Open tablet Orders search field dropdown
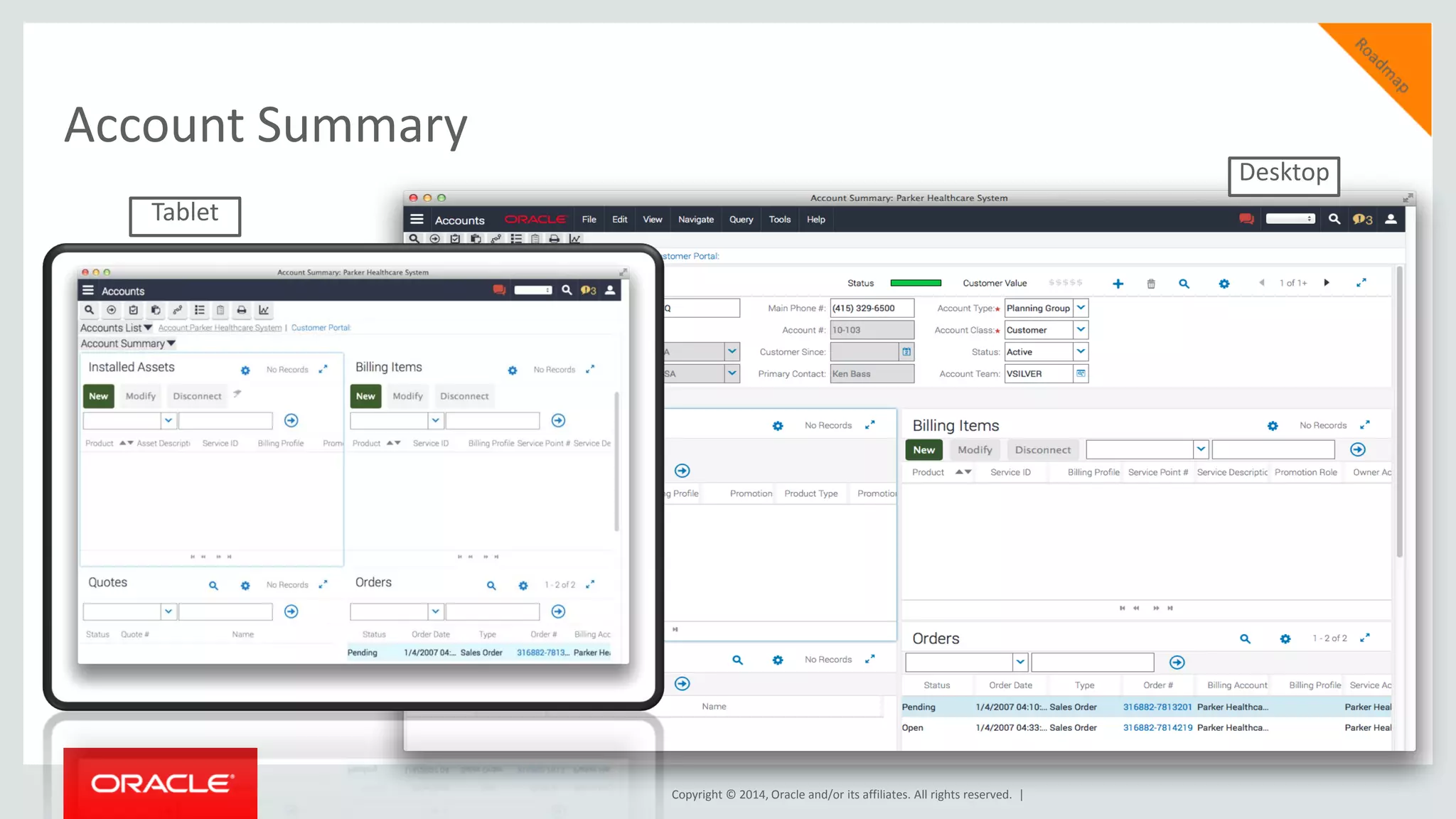The height and width of the screenshot is (819, 1456). [436, 612]
